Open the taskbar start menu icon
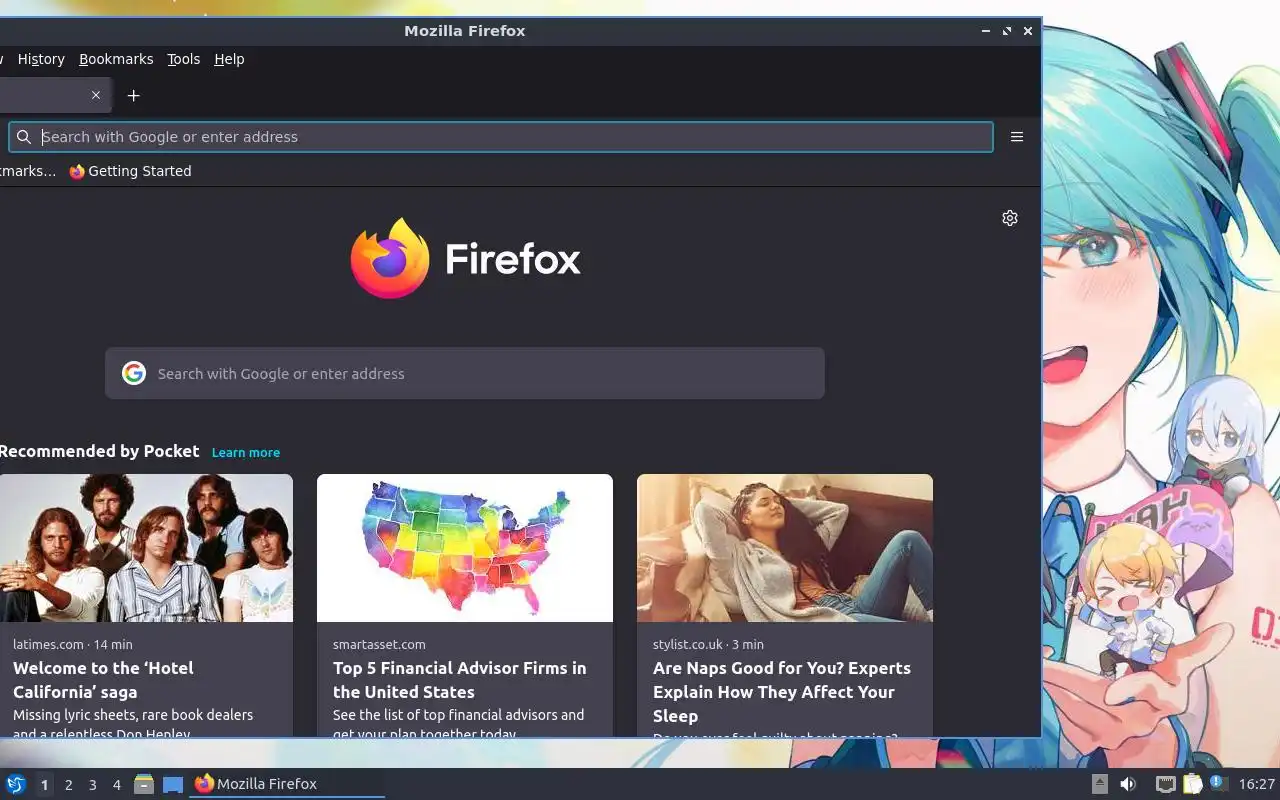The height and width of the screenshot is (800, 1280). (x=16, y=784)
